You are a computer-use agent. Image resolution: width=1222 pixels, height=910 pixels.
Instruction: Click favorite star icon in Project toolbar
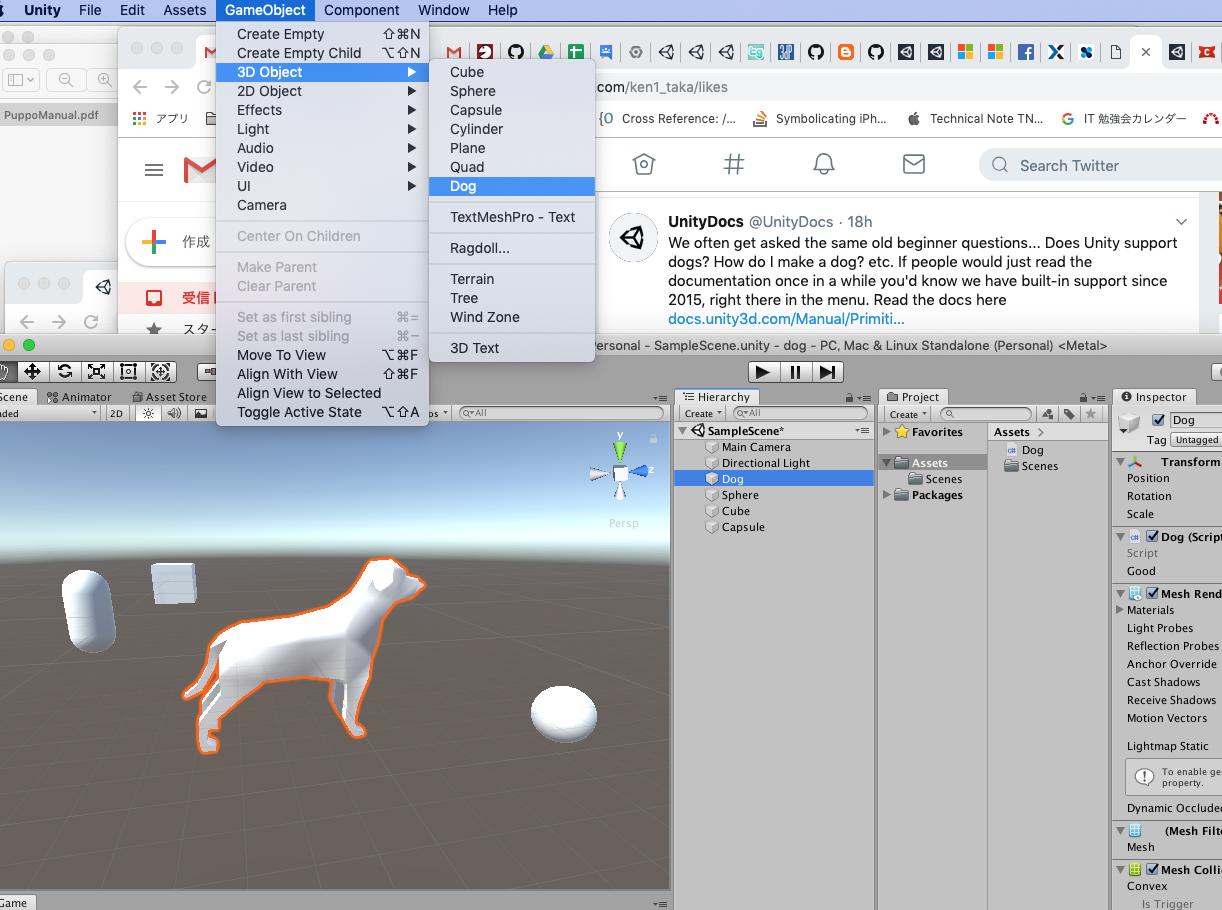pos(1091,413)
